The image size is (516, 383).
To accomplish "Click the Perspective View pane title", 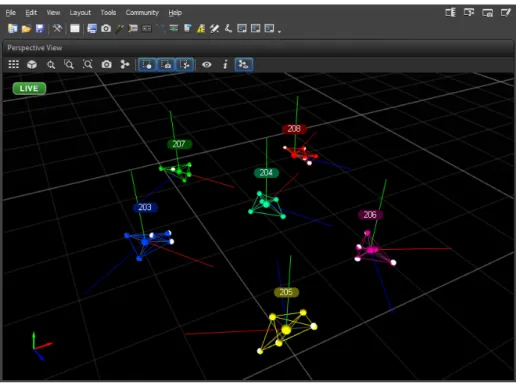I will (x=35, y=48).
